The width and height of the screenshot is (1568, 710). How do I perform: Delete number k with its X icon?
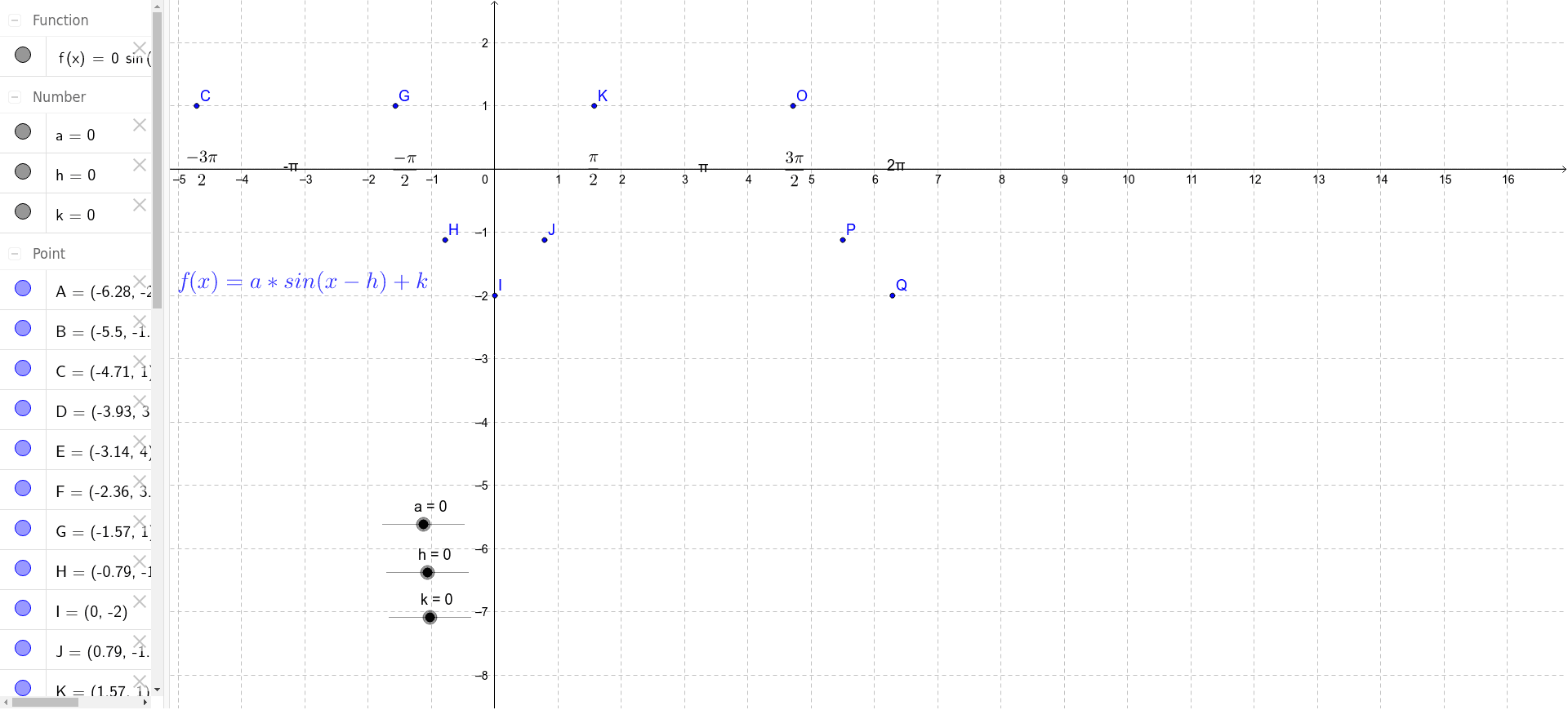point(140,205)
